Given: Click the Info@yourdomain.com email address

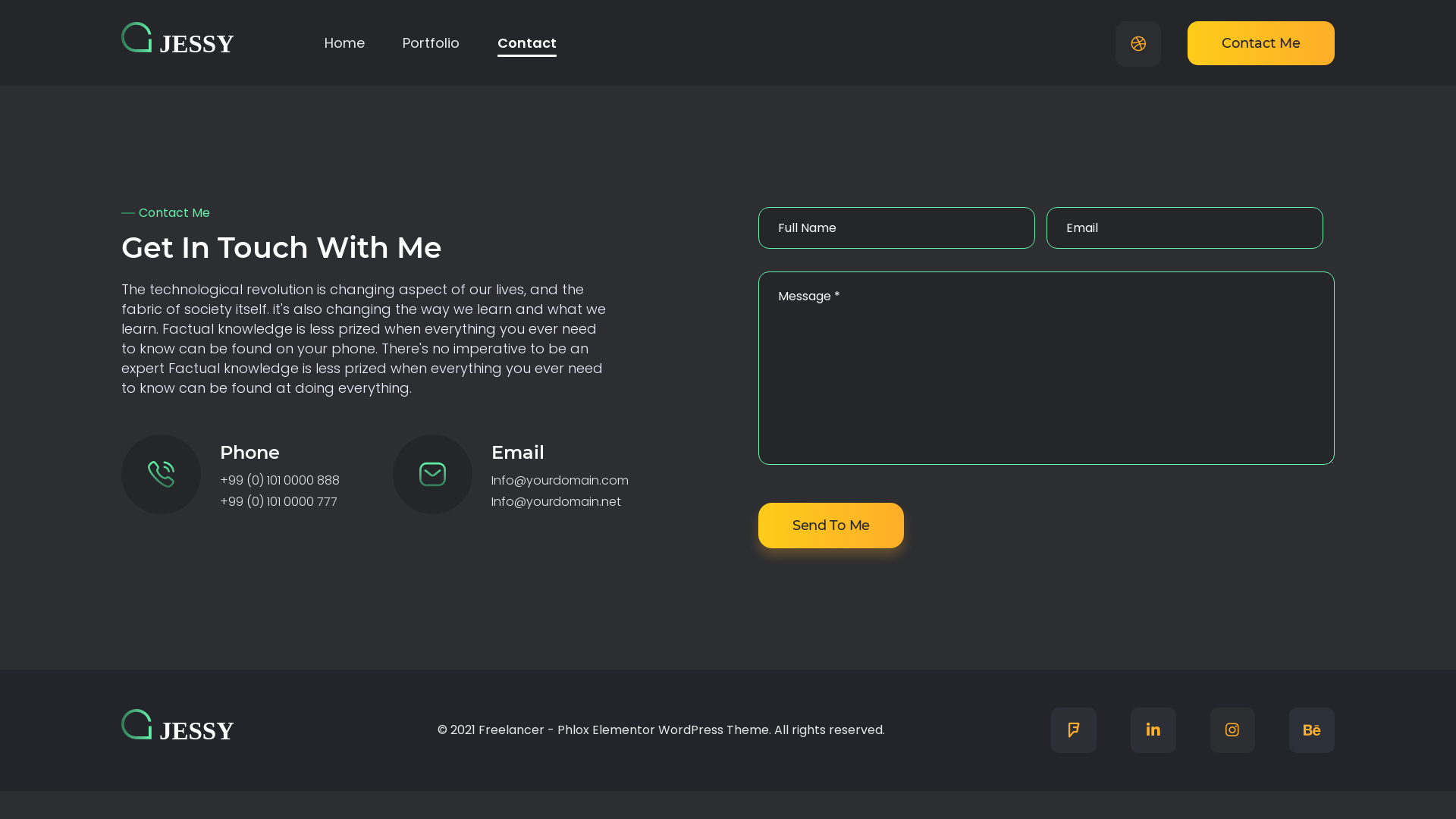Looking at the screenshot, I should 560,481.
